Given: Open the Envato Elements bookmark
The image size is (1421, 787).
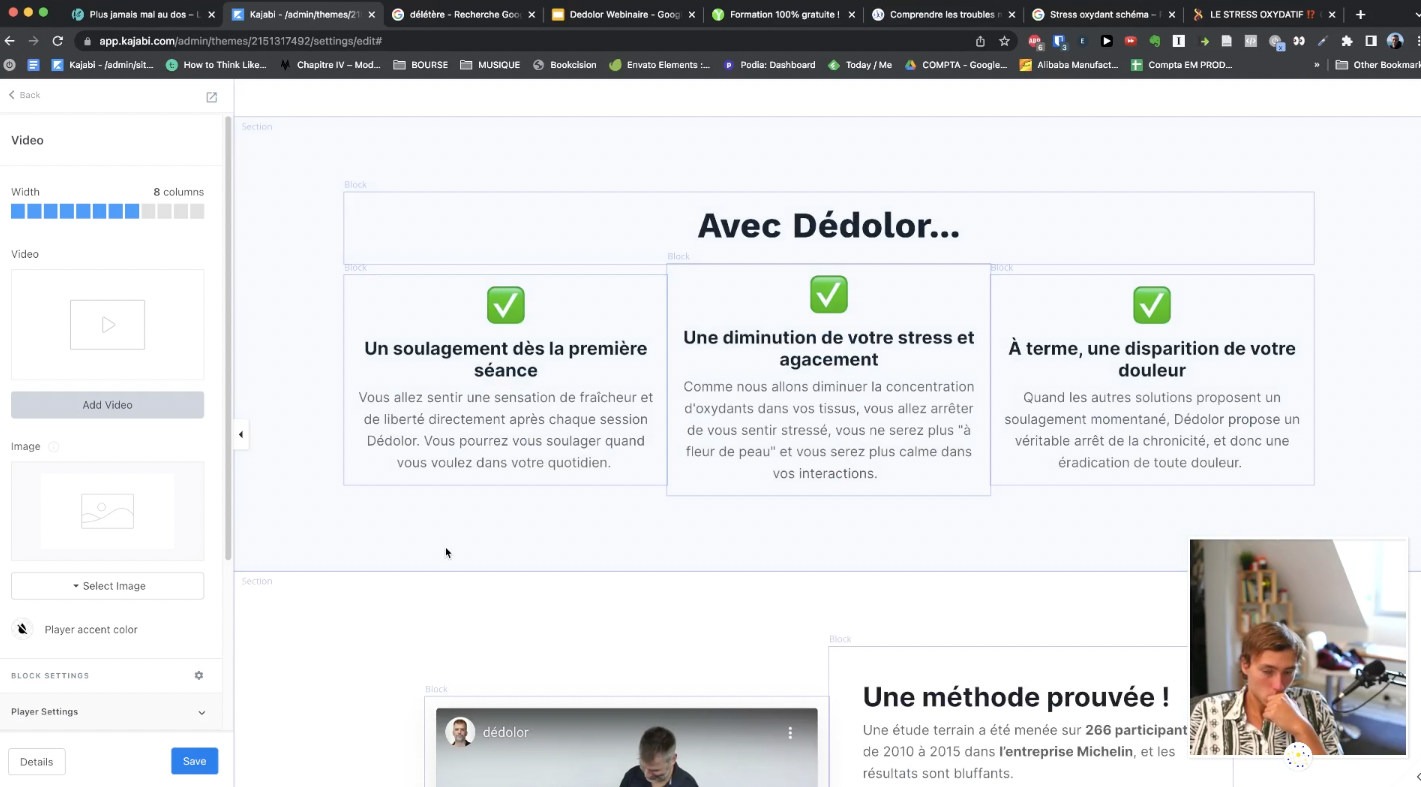Looking at the screenshot, I should [659, 65].
